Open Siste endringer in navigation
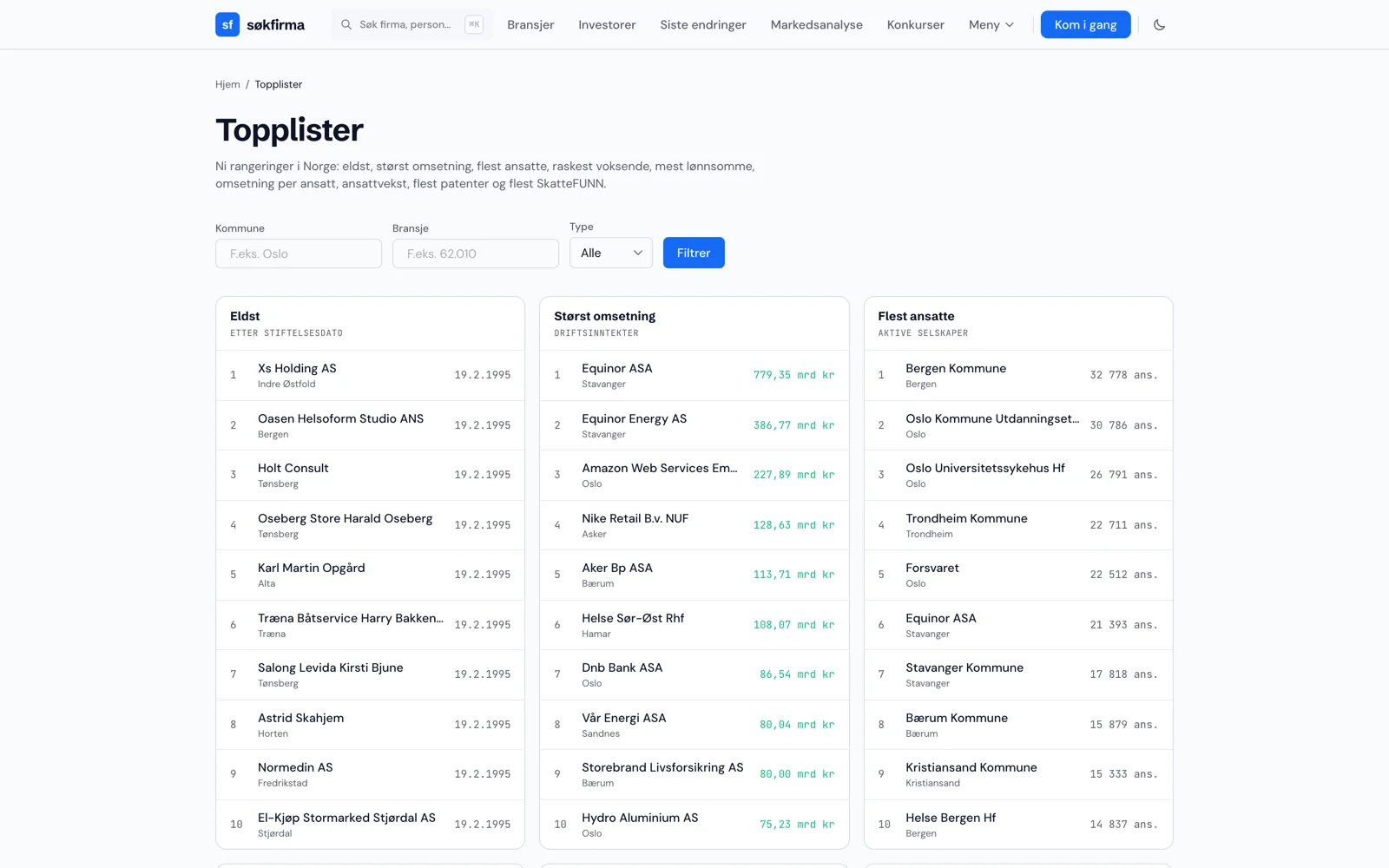Viewport: 1389px width, 868px height. click(703, 24)
